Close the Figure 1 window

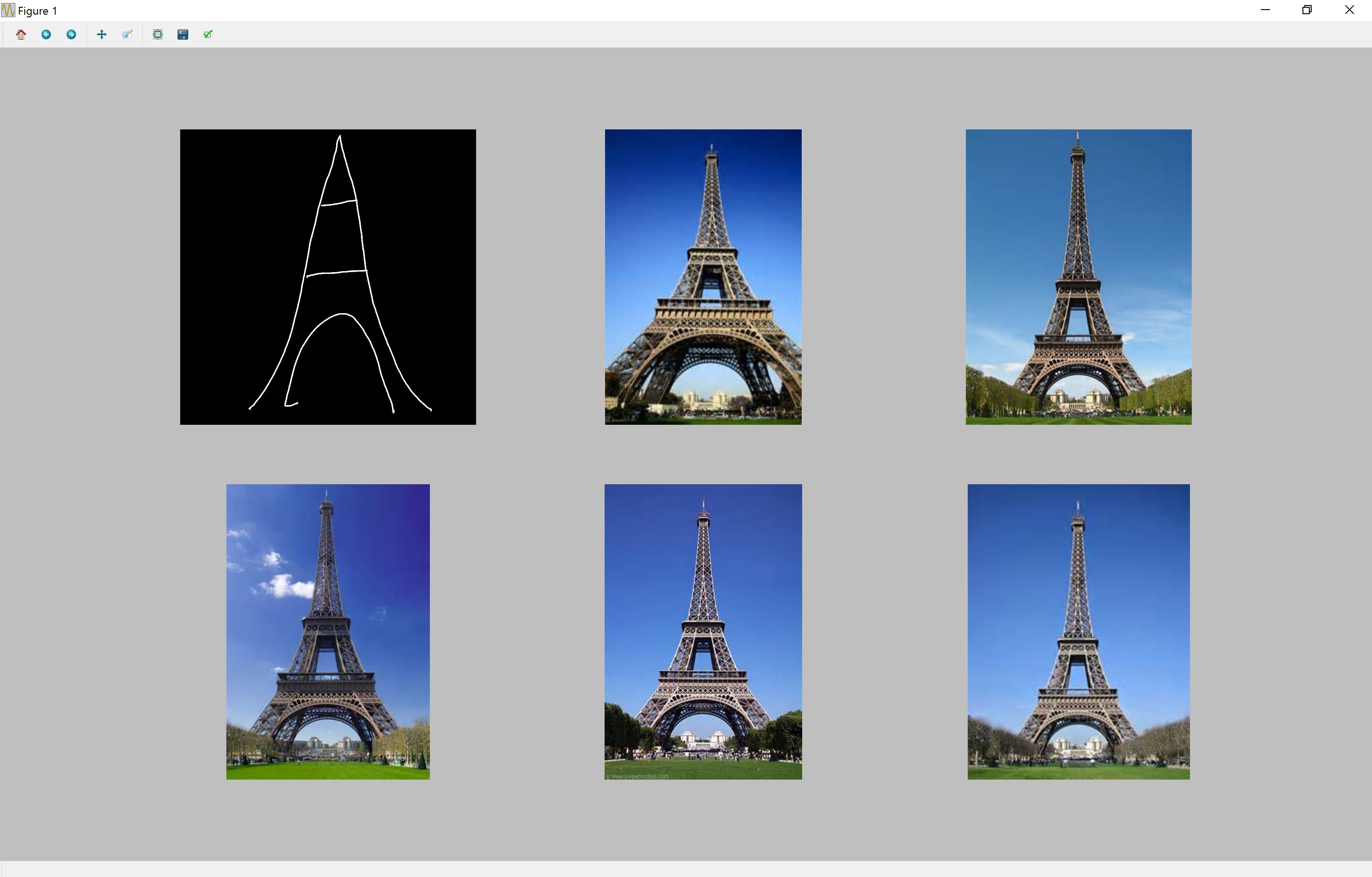1349,10
